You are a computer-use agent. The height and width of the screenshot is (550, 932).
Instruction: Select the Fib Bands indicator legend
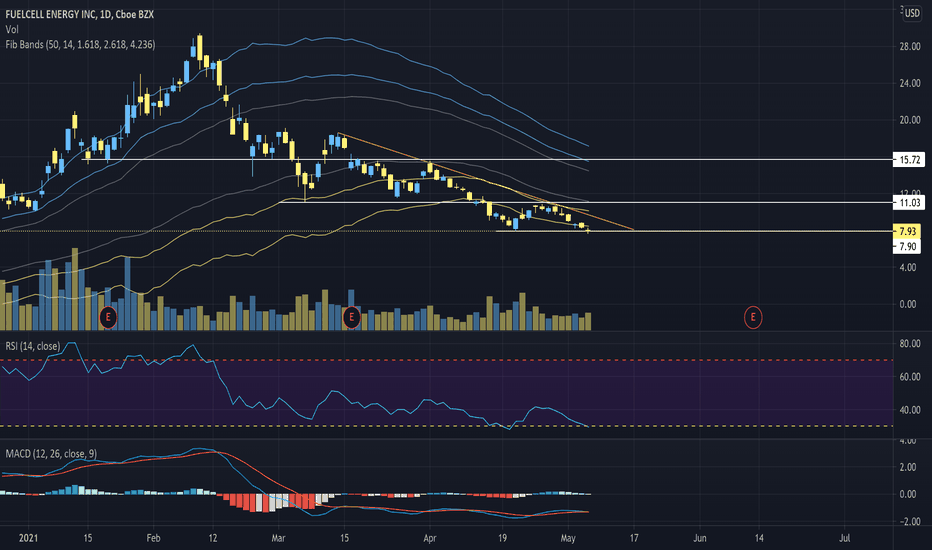point(80,45)
